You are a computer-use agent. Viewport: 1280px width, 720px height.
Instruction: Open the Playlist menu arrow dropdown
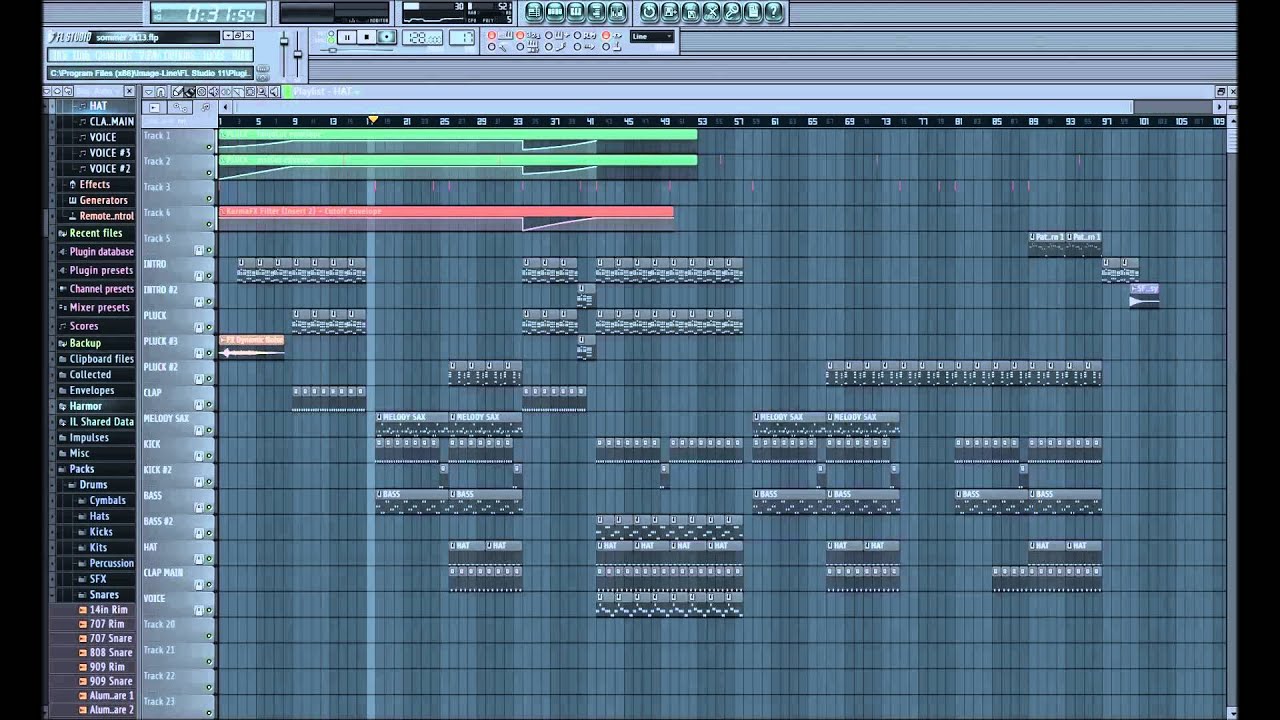tap(148, 91)
